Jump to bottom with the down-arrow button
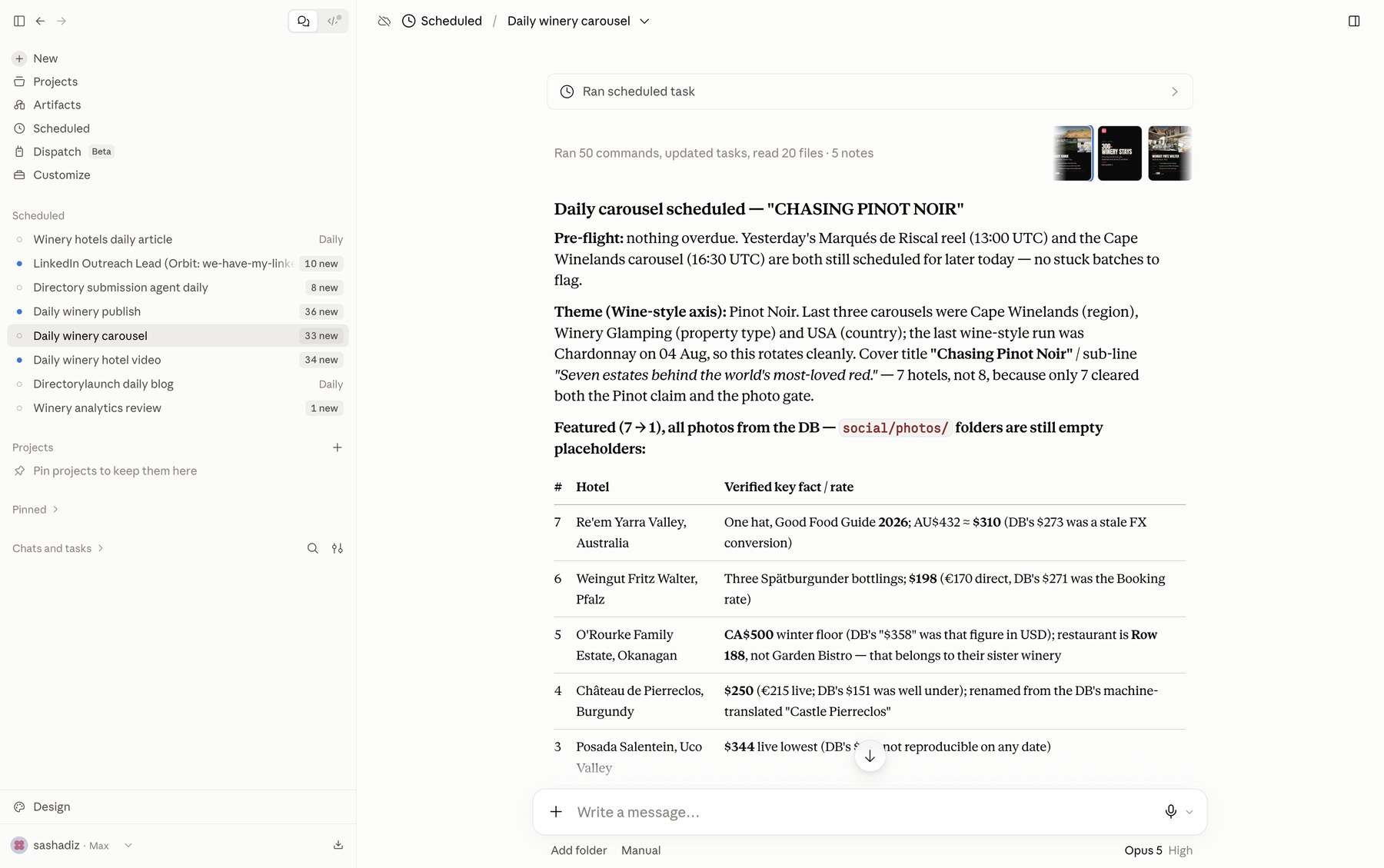This screenshot has width=1384, height=868. (870, 756)
